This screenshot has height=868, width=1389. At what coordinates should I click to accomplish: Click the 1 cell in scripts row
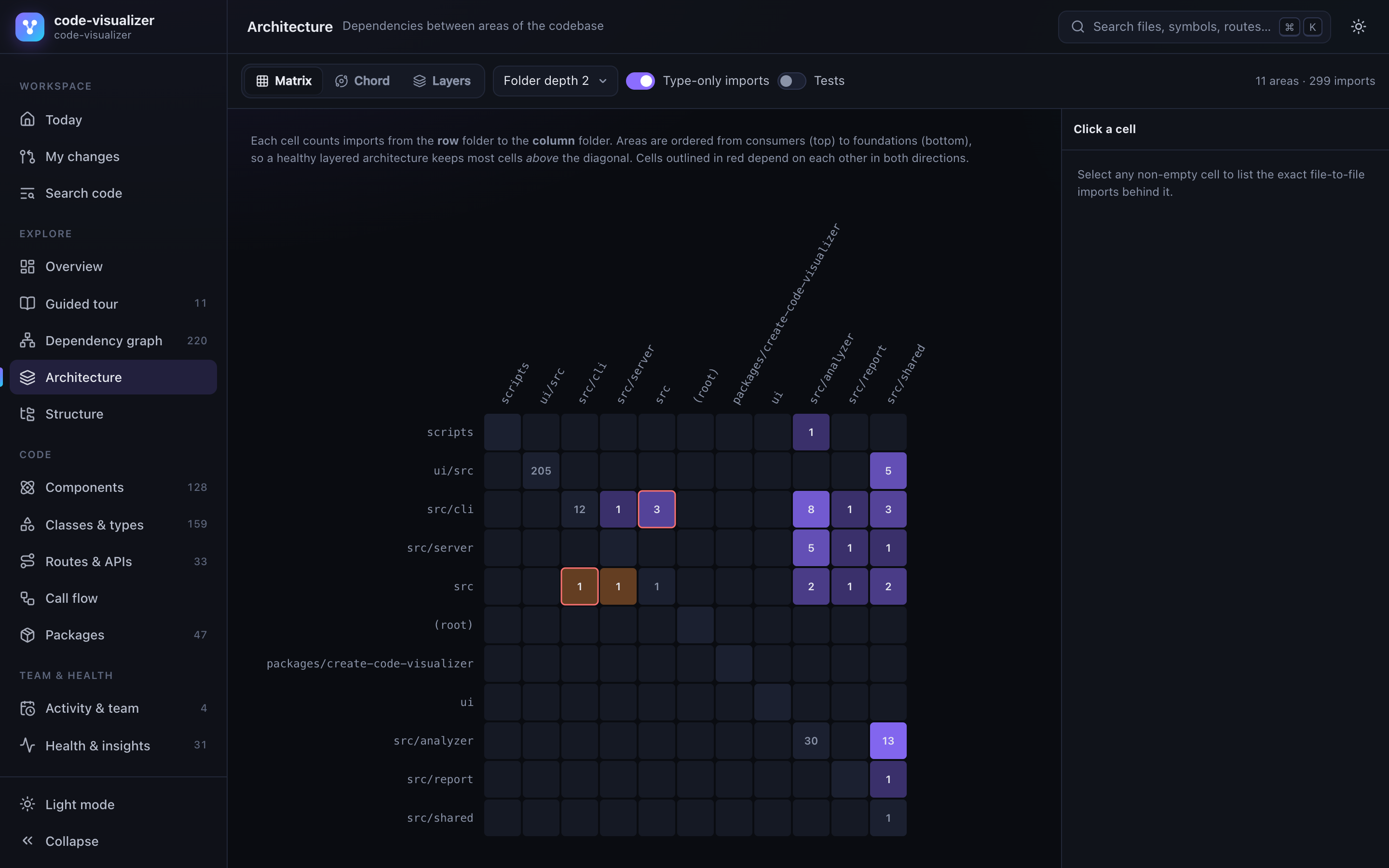(x=811, y=432)
